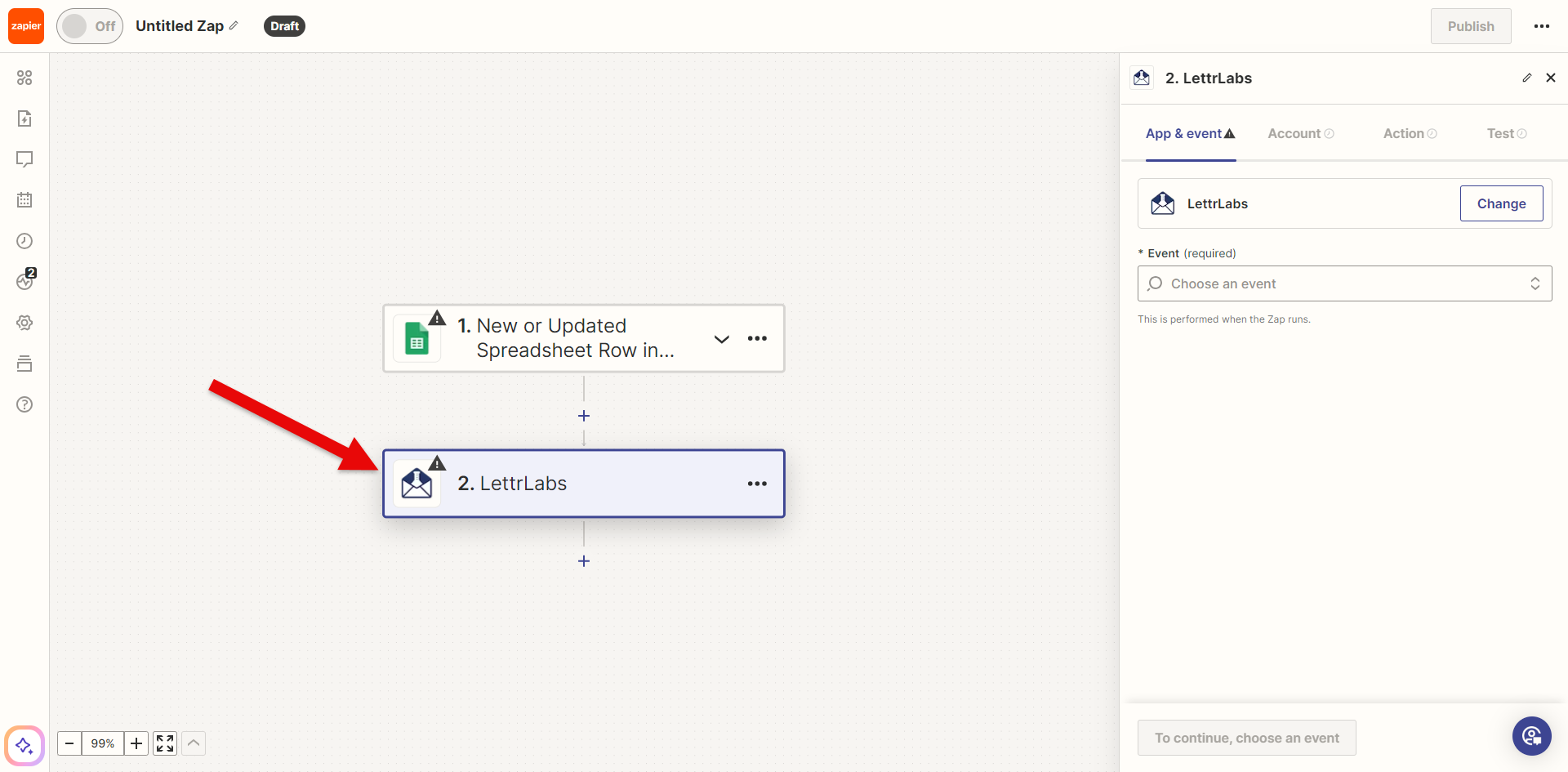Click the Change app button
The width and height of the screenshot is (1568, 772).
point(1501,203)
